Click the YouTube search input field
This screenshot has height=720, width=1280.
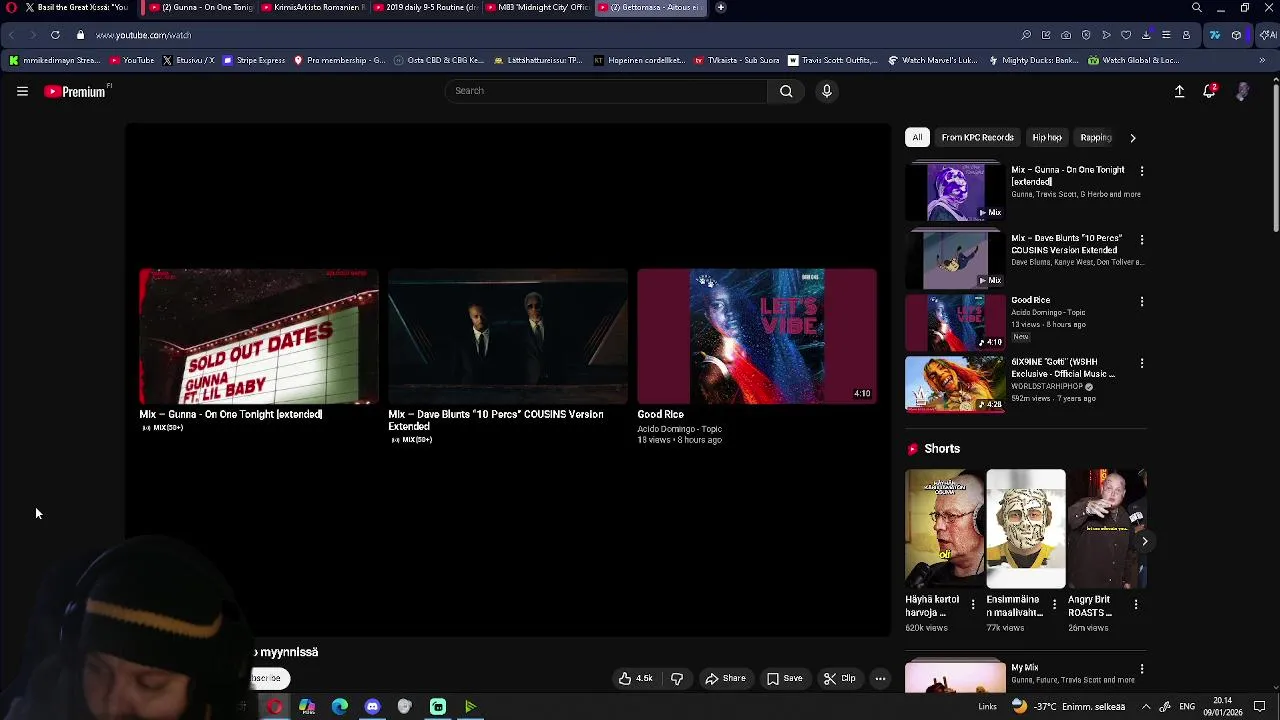[x=606, y=91]
